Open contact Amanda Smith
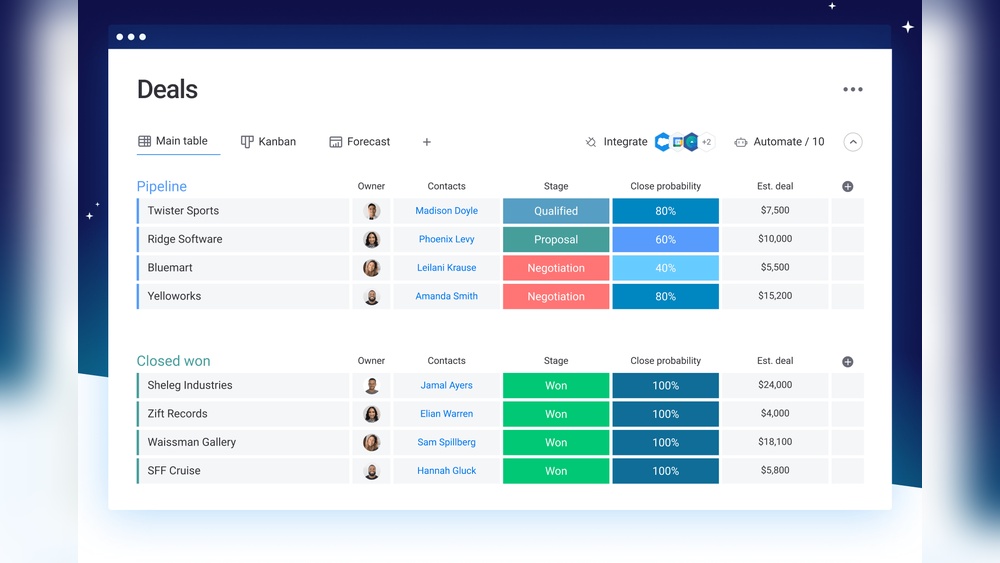This screenshot has height=563, width=1000. click(446, 296)
